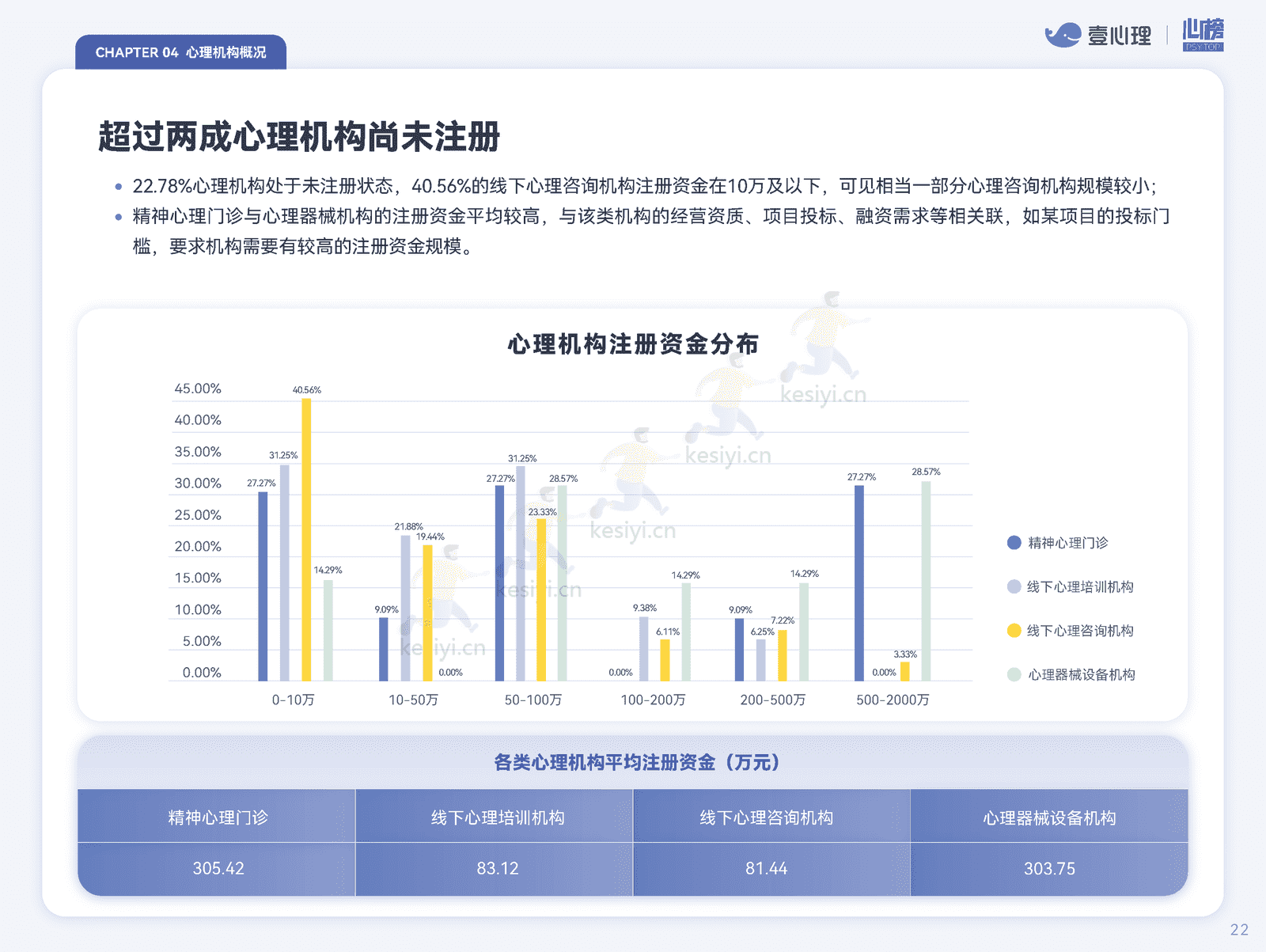Click table header 心理器械设备机构
1266x952 pixels.
point(1049,817)
